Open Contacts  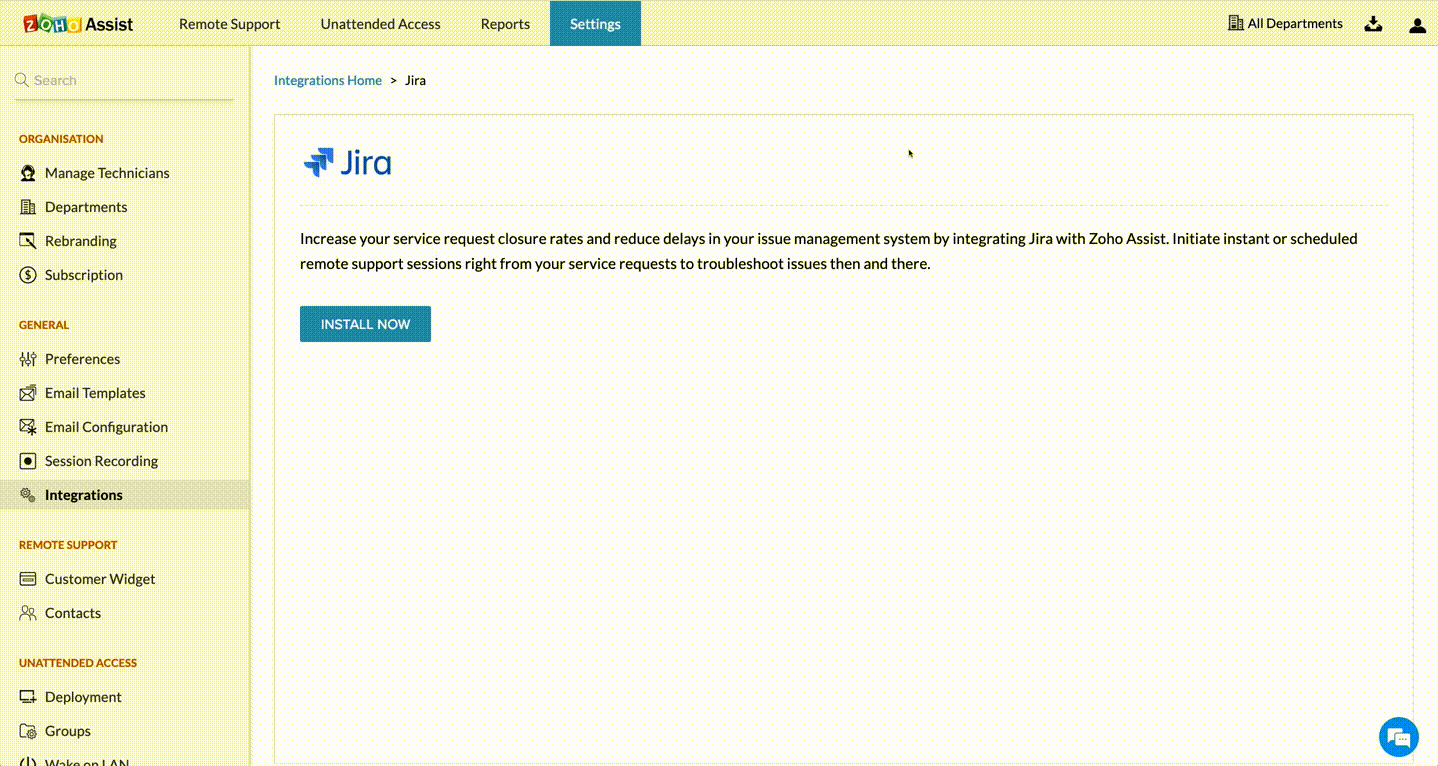coord(73,613)
